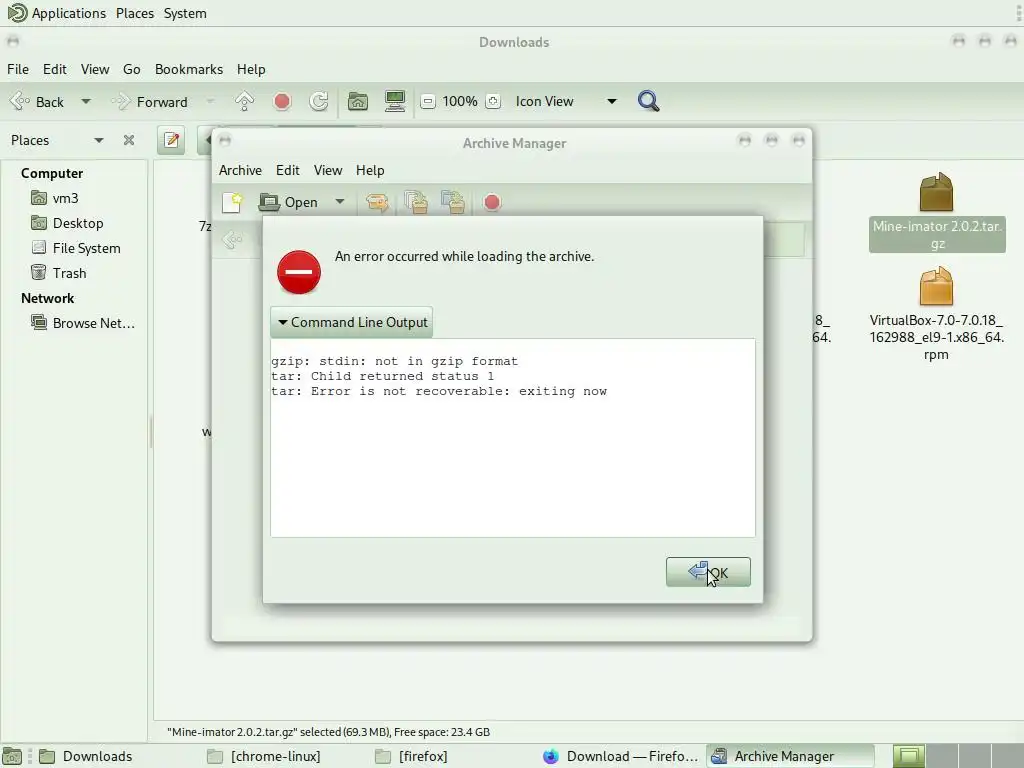The image size is (1024, 768).
Task: Click Add folder to archive icon
Action: 453,202
